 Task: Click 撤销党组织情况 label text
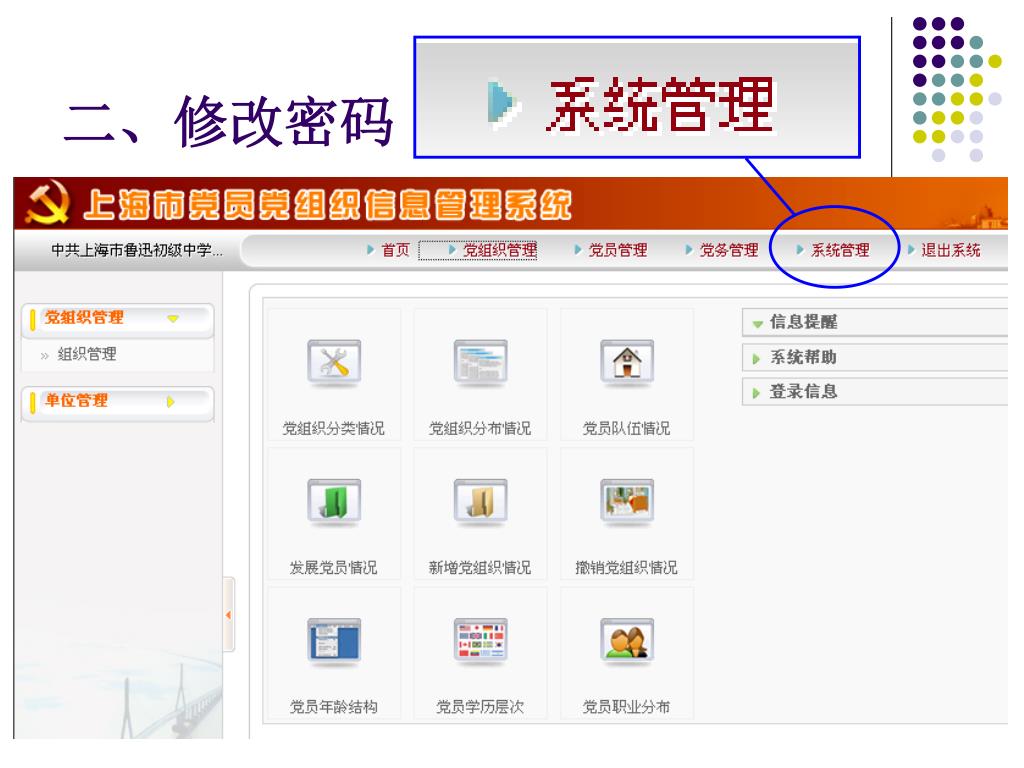(626, 568)
